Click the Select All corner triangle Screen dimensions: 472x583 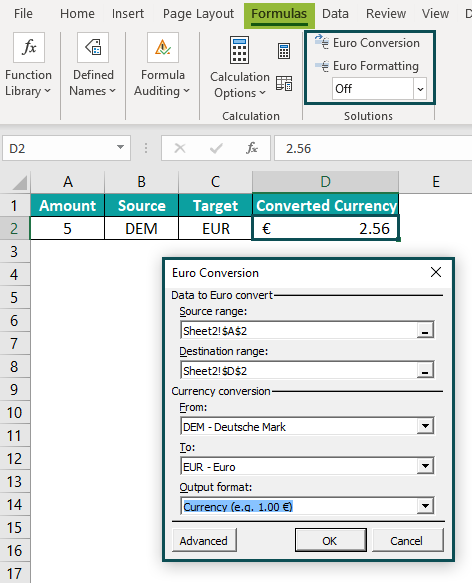[19, 182]
